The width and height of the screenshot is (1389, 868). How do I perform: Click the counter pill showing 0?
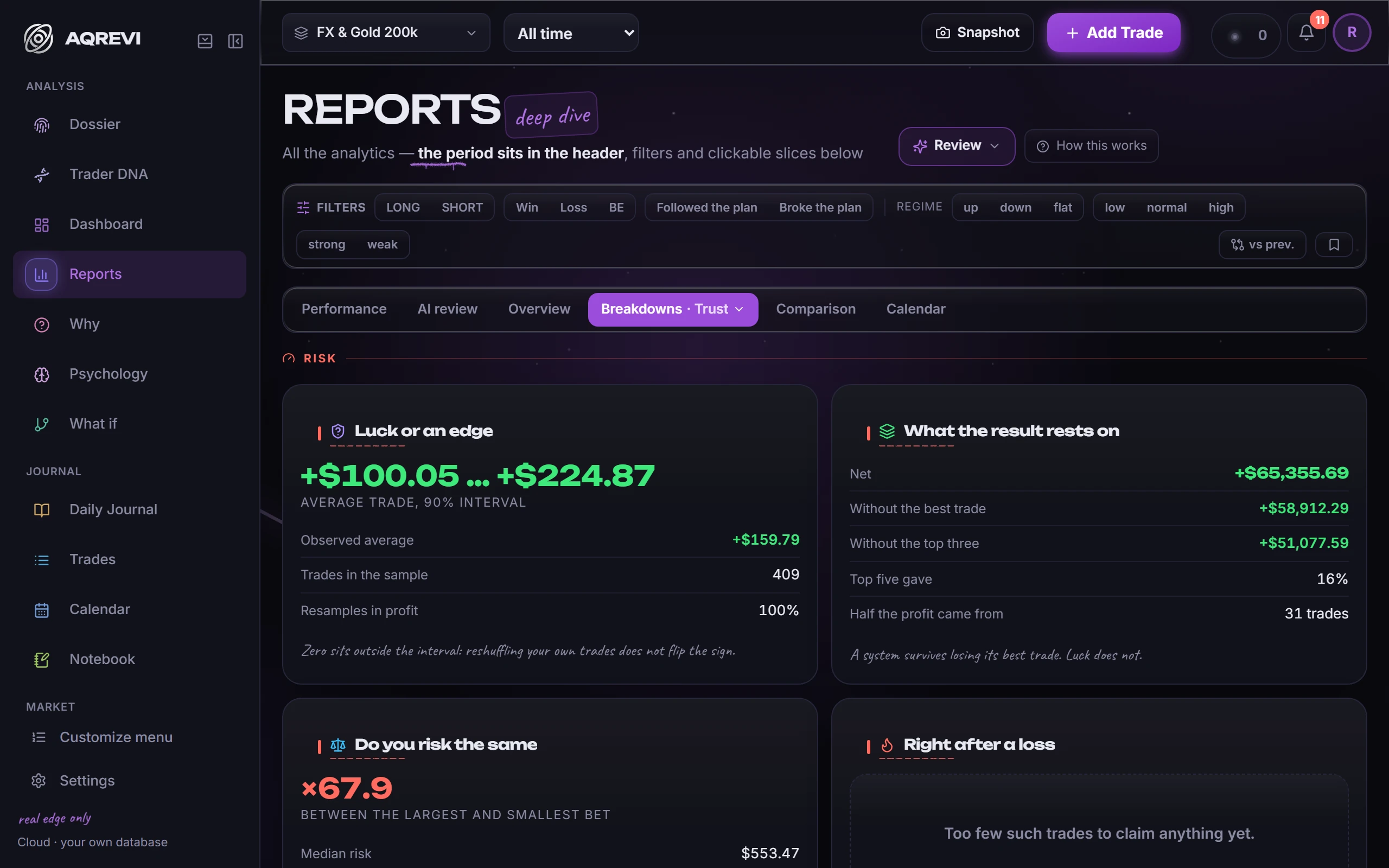tap(1246, 36)
